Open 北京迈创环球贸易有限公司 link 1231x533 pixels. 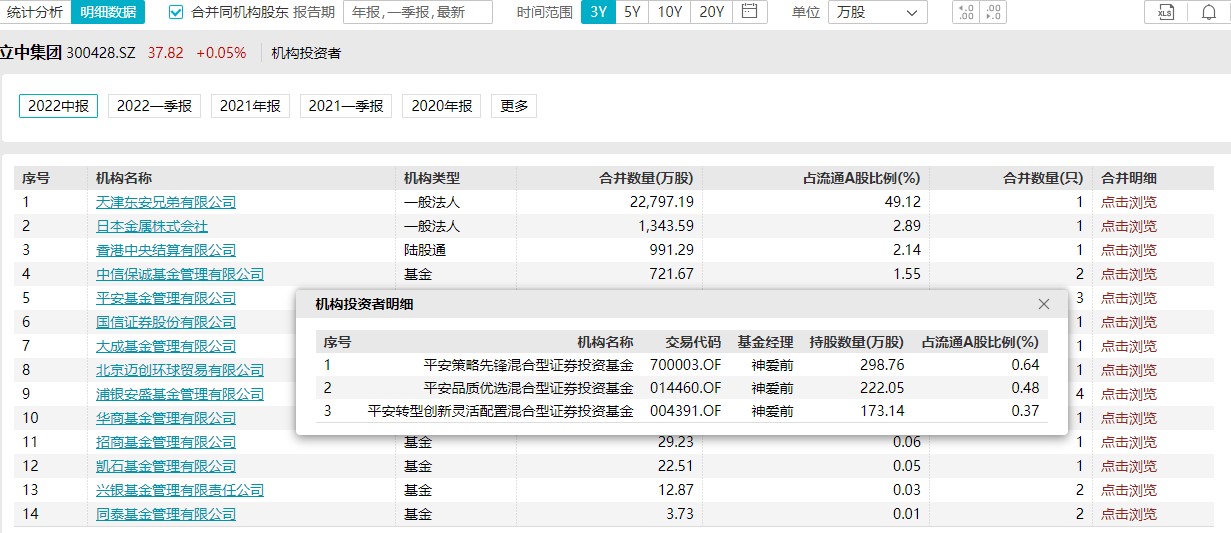pos(180,370)
